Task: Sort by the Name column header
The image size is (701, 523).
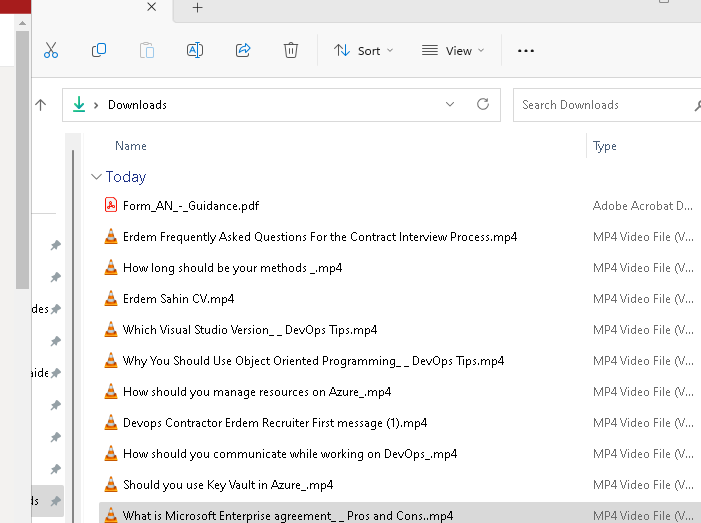Action: tap(131, 146)
